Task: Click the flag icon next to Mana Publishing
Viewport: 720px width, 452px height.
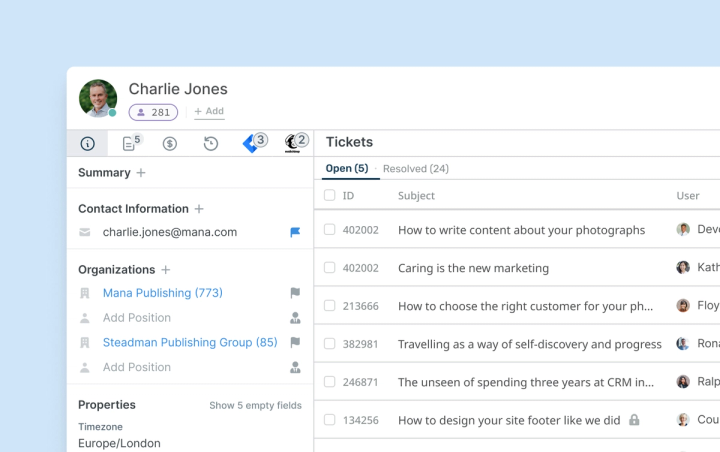Action: pos(295,293)
